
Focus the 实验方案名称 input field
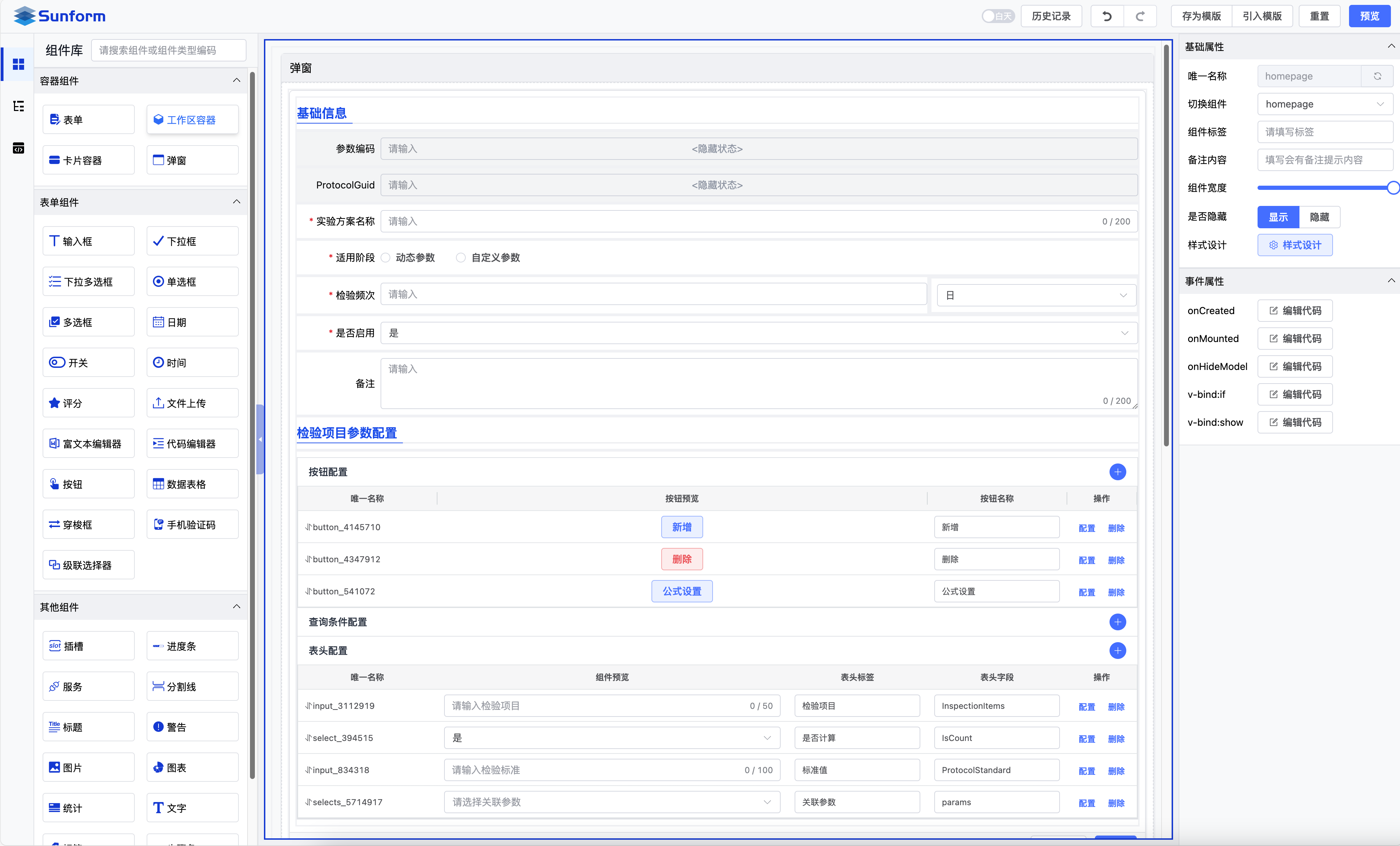tap(759, 221)
